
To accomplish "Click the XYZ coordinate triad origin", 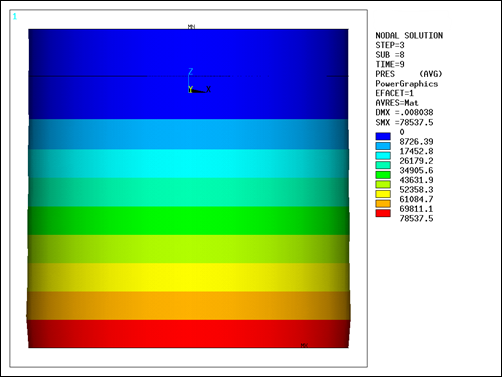I will point(190,90).
